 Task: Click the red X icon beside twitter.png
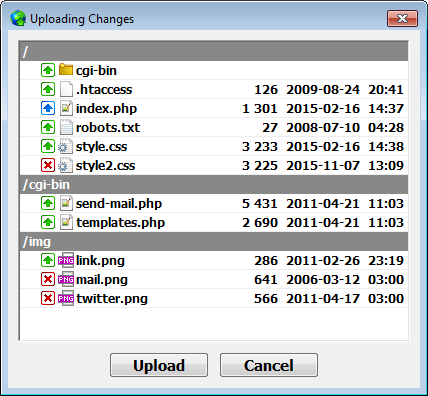tap(48, 298)
